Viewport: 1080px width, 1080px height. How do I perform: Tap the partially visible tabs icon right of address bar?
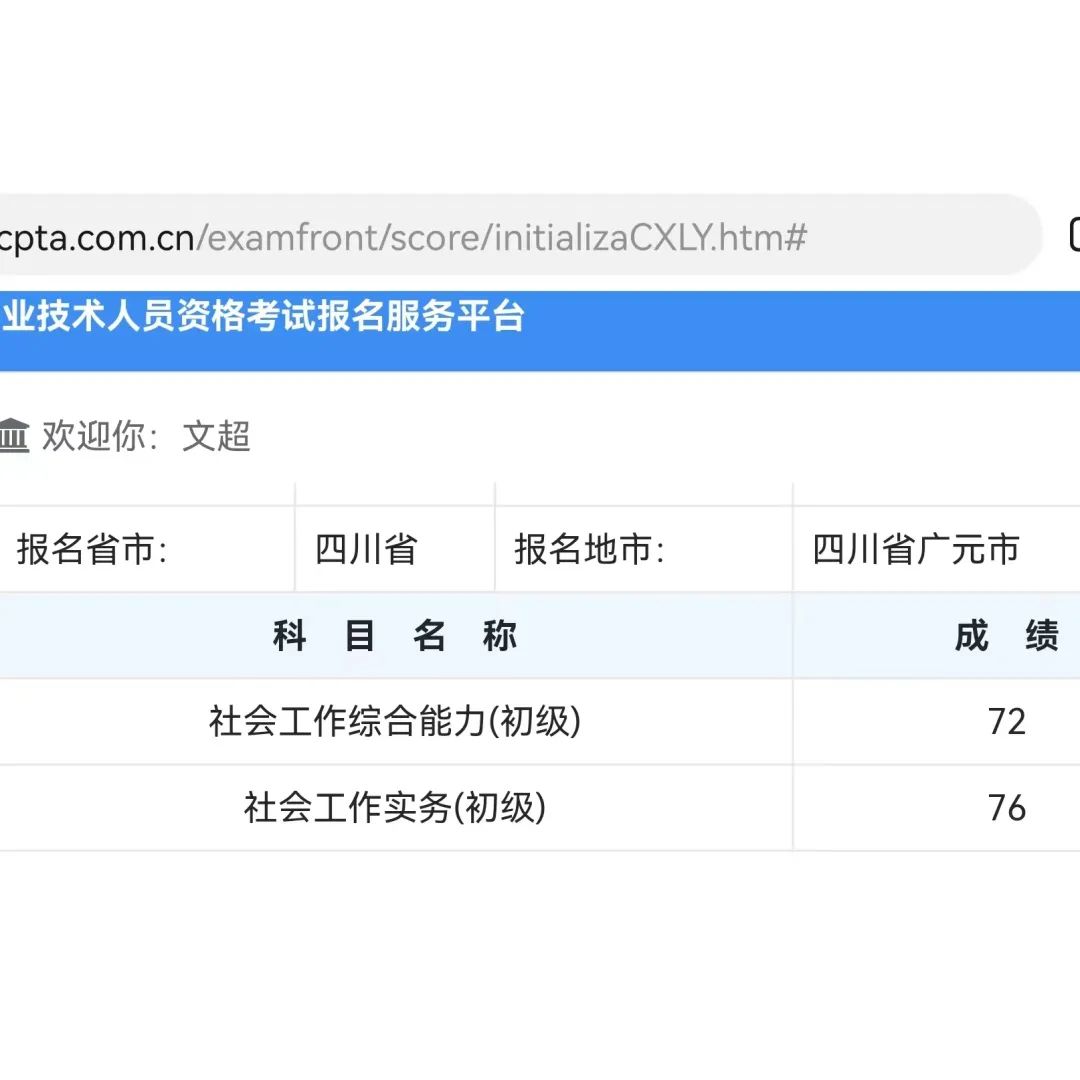[1074, 234]
